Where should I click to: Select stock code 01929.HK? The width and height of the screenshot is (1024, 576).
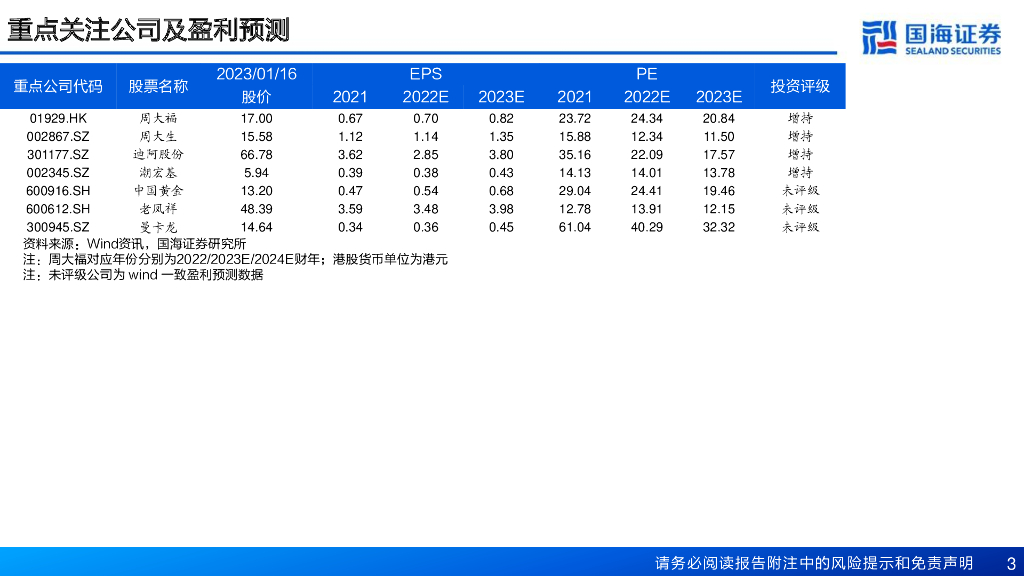[x=58, y=118]
